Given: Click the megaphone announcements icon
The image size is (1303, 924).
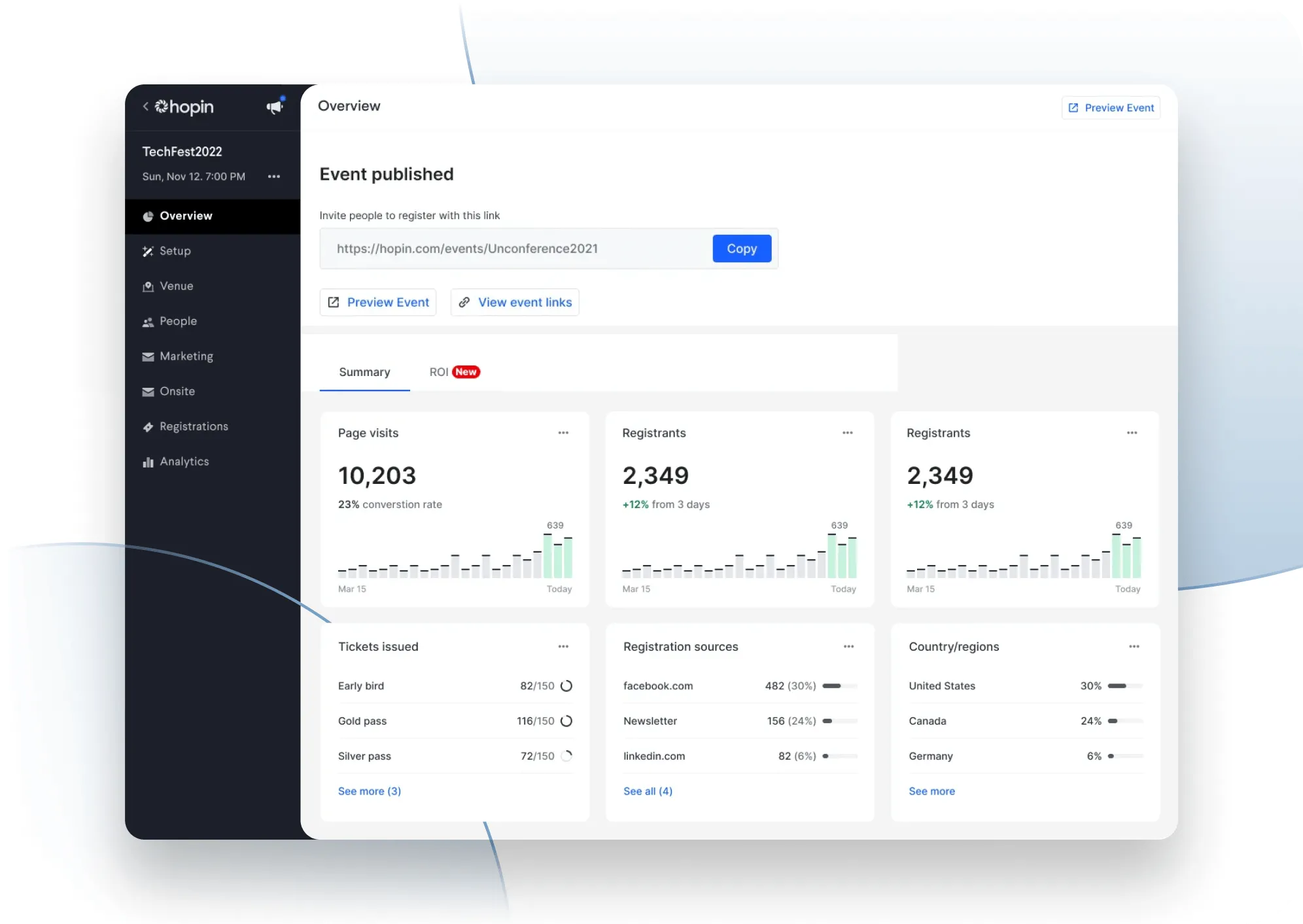Looking at the screenshot, I should point(275,107).
